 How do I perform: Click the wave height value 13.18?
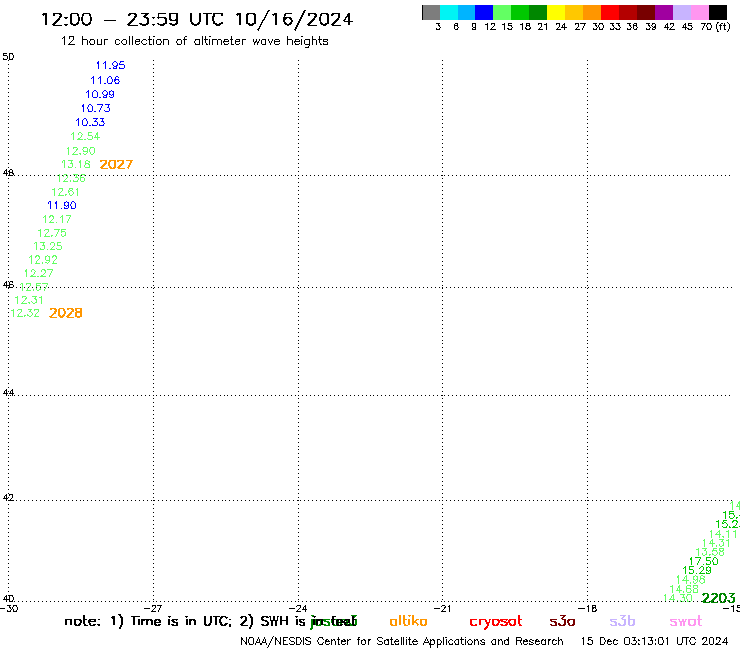pyautogui.click(x=76, y=164)
